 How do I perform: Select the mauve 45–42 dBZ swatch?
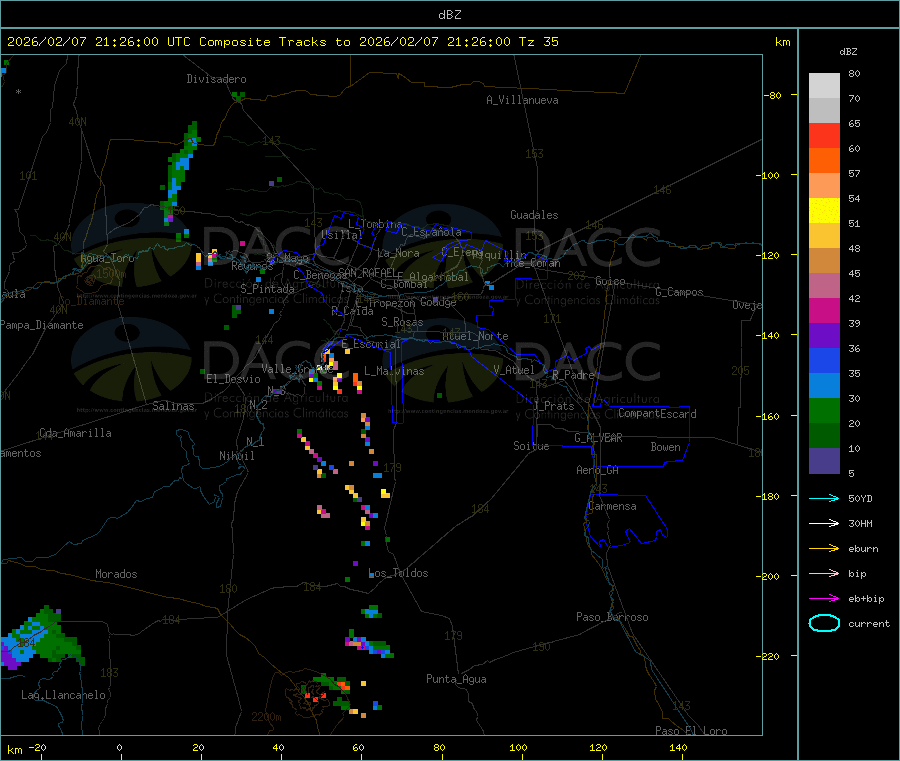point(824,285)
